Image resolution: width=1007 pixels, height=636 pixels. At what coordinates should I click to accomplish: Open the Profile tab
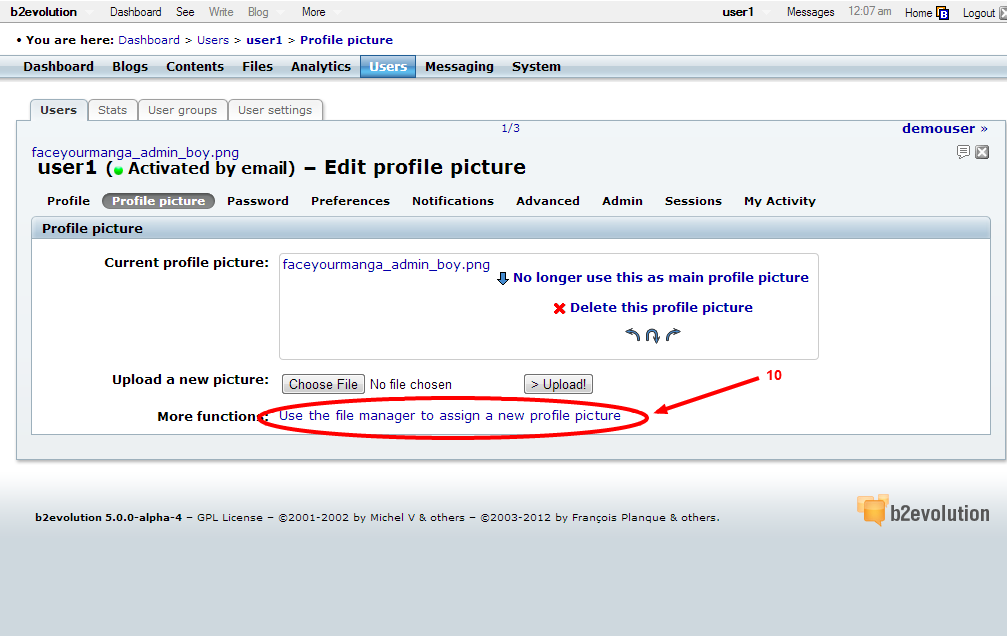tap(68, 201)
